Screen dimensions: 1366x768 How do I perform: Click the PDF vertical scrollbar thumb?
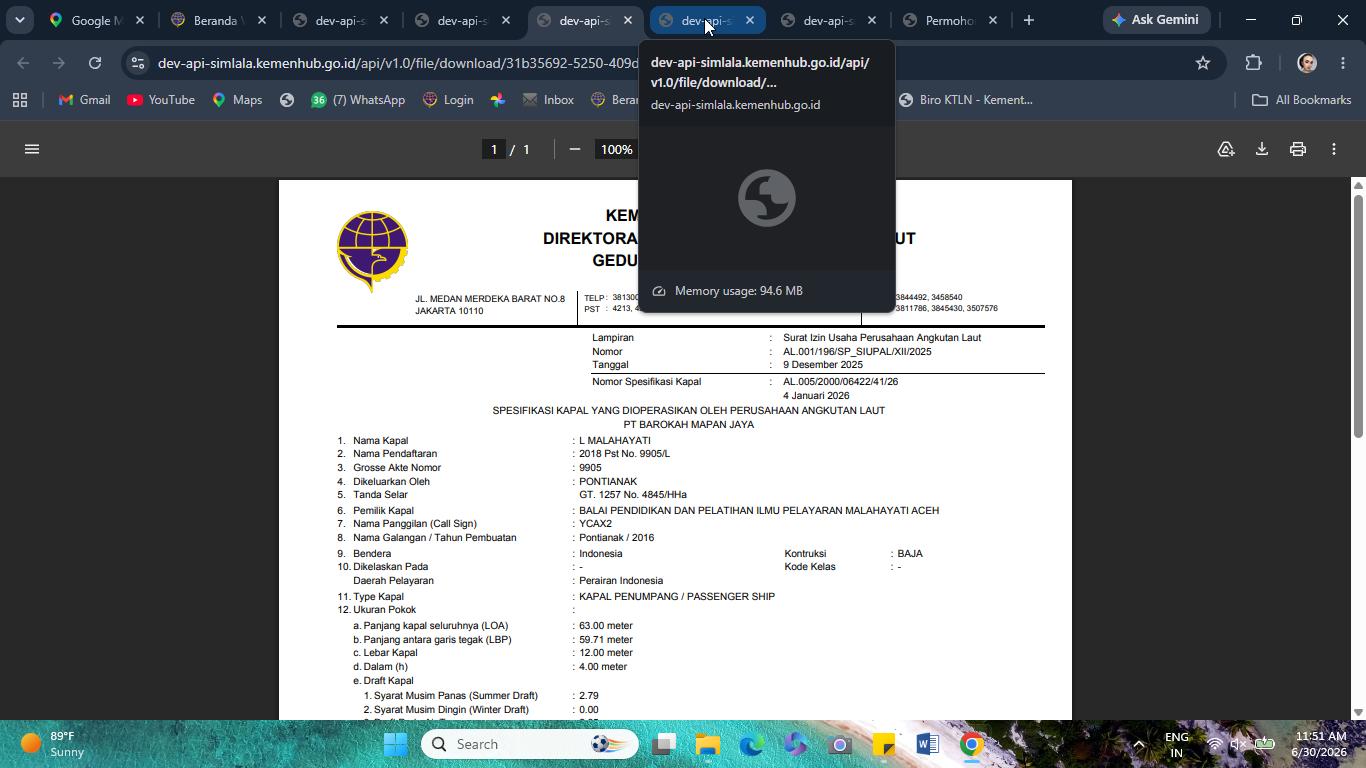pyautogui.click(x=1358, y=315)
